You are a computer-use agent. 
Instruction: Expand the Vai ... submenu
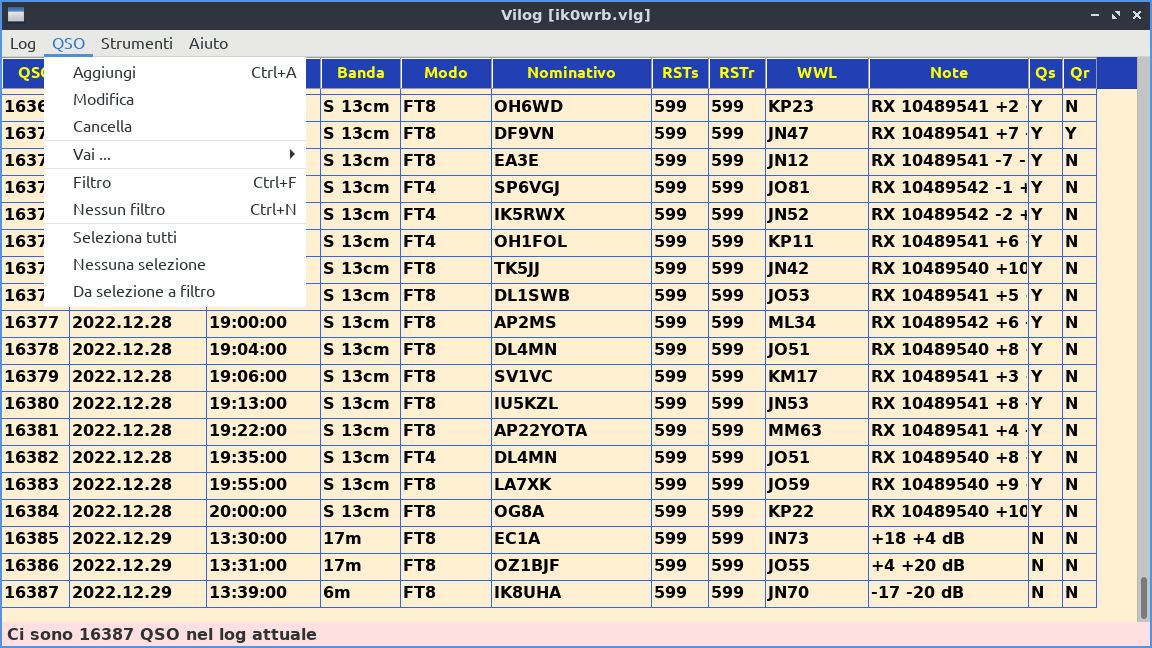coord(175,154)
